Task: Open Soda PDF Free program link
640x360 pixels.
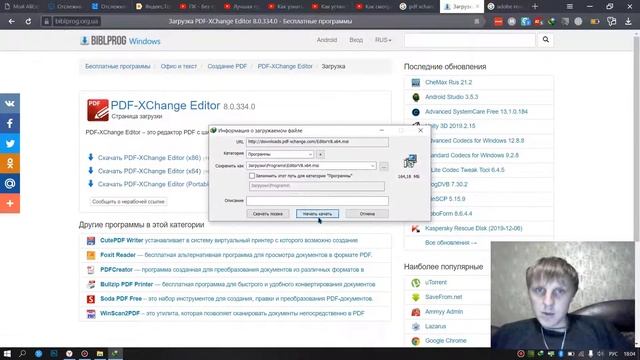Action: (x=121, y=299)
